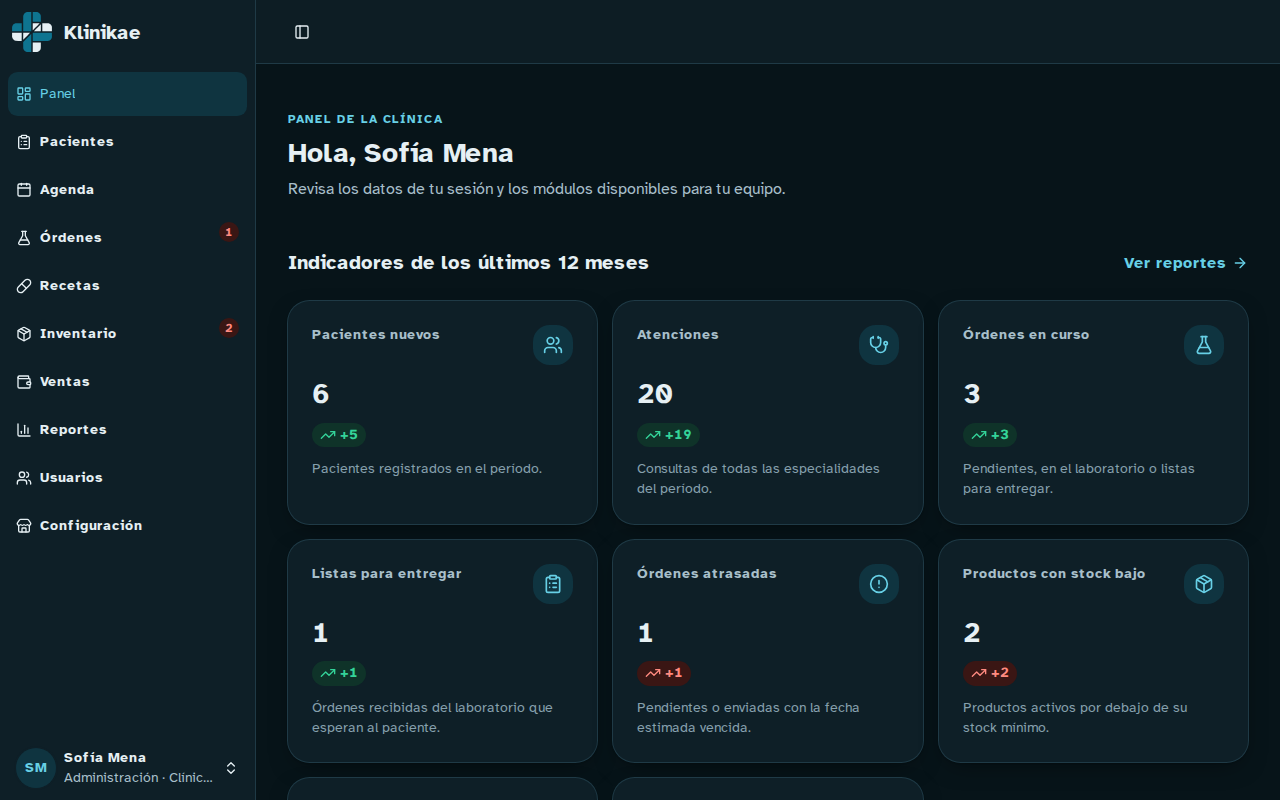Click the Ventas wallet icon

(x=24, y=382)
